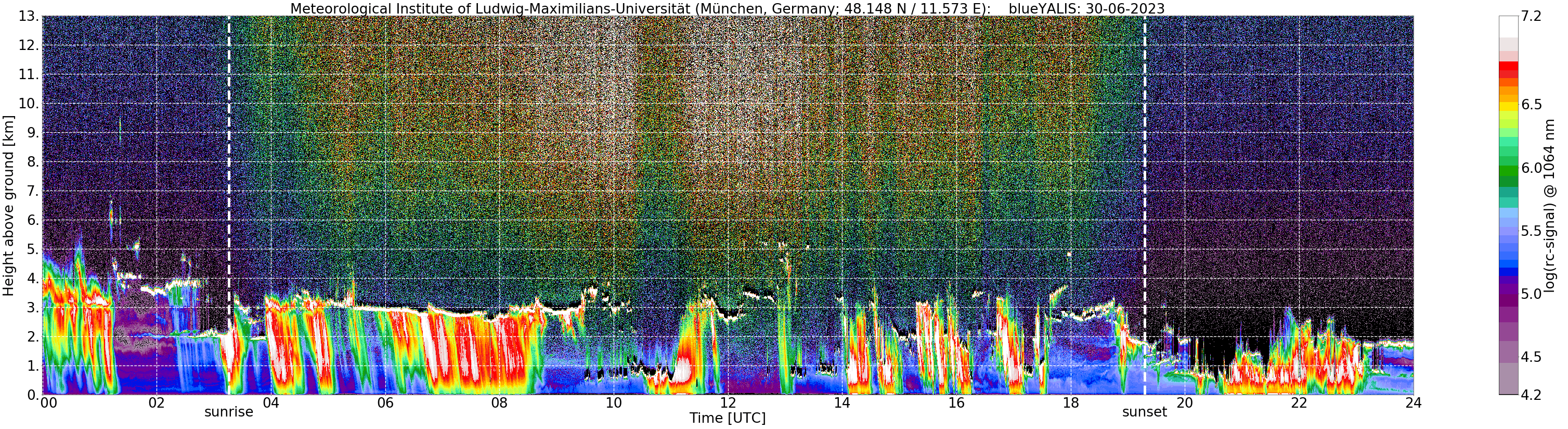Click the x-axis tick label '24'
1568x429 pixels.
coord(1414,403)
